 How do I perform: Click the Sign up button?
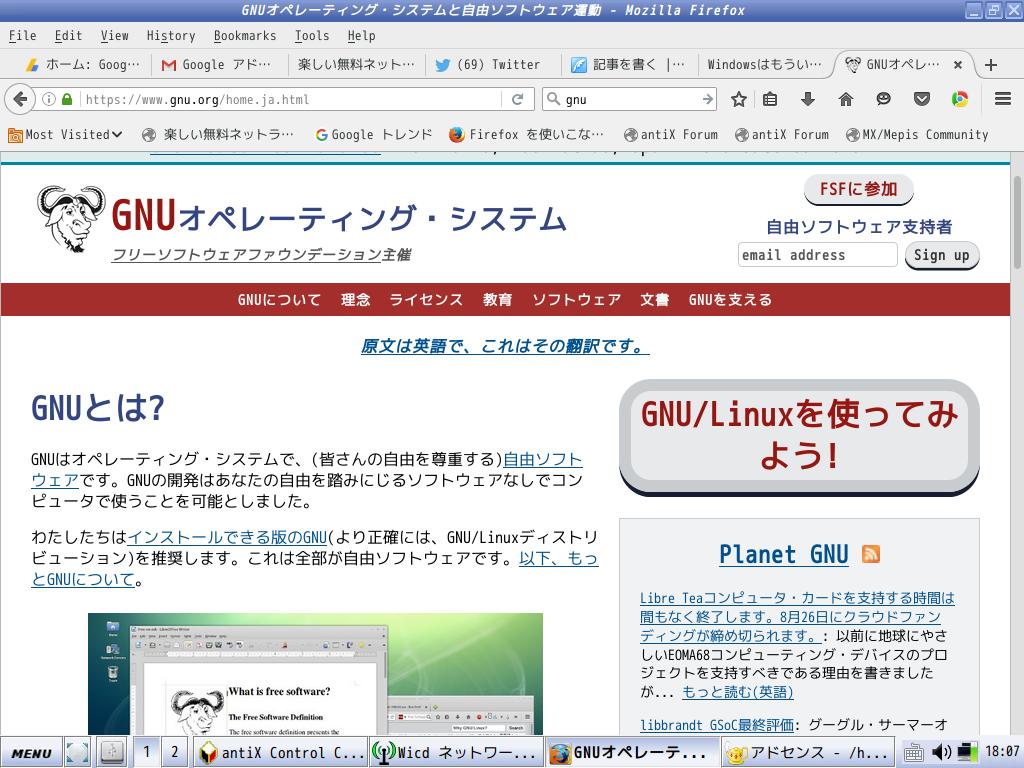[941, 255]
